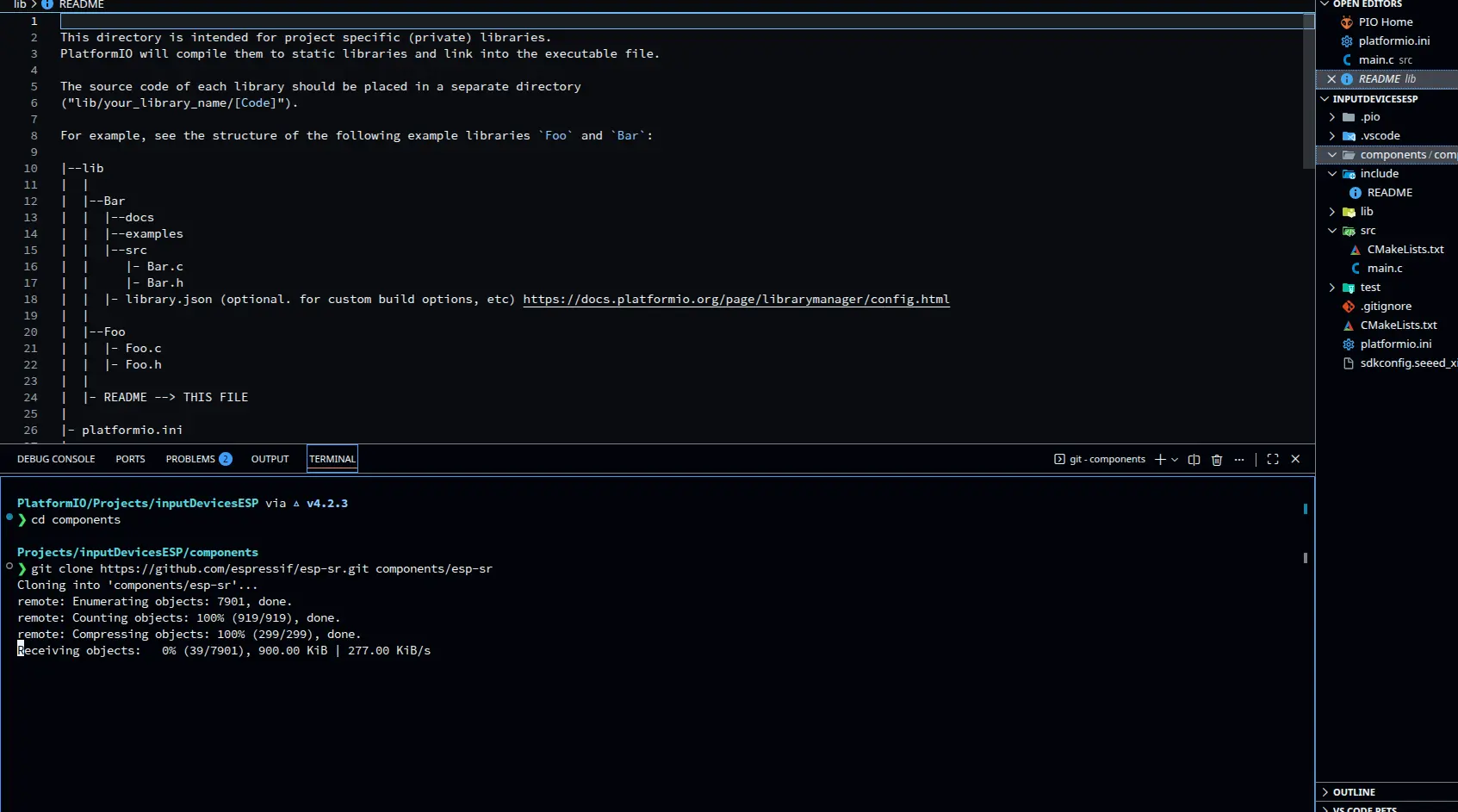Close the bottom terminal panel

tap(1295, 460)
